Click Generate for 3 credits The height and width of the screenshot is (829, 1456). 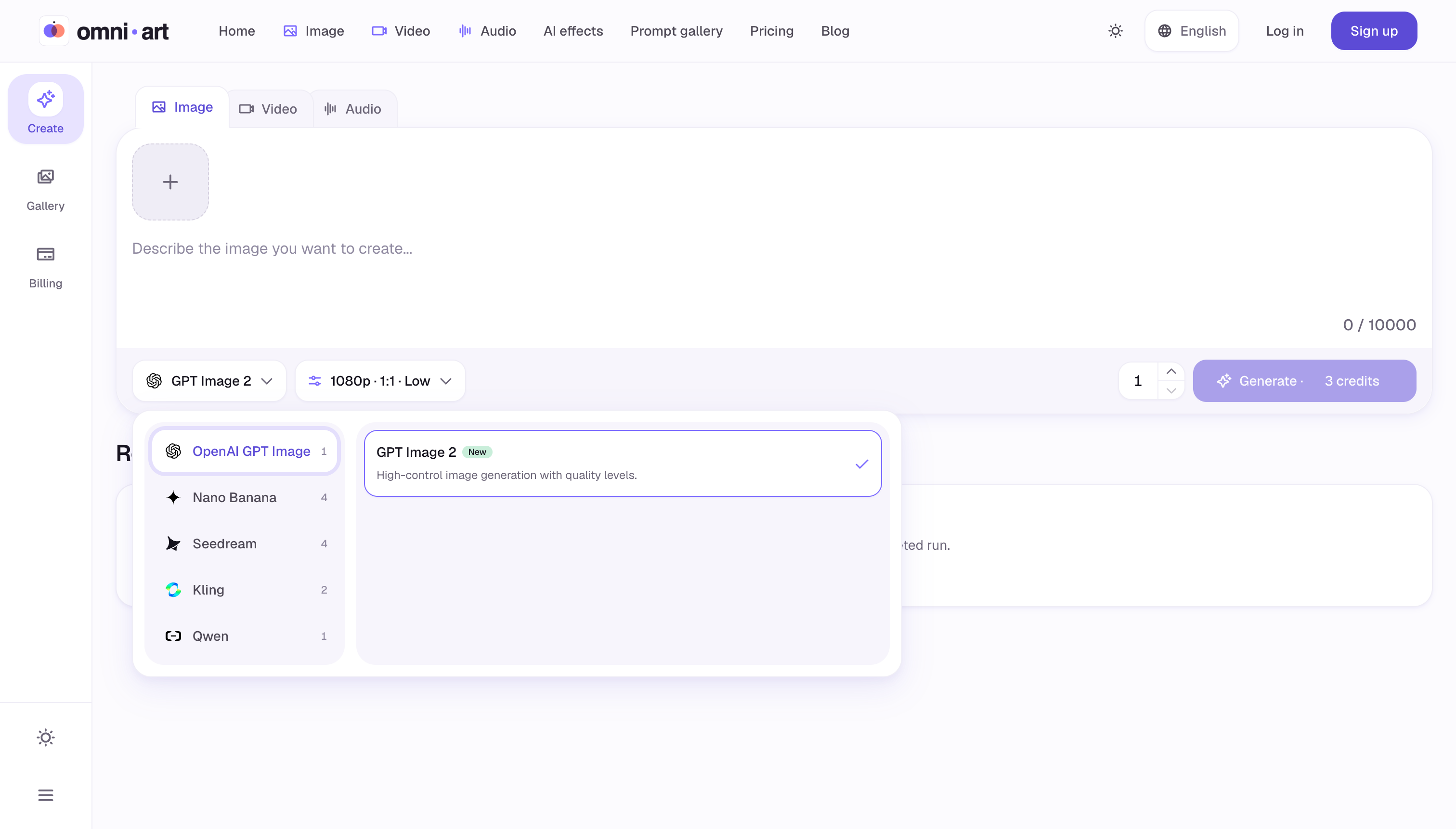pyautogui.click(x=1304, y=381)
